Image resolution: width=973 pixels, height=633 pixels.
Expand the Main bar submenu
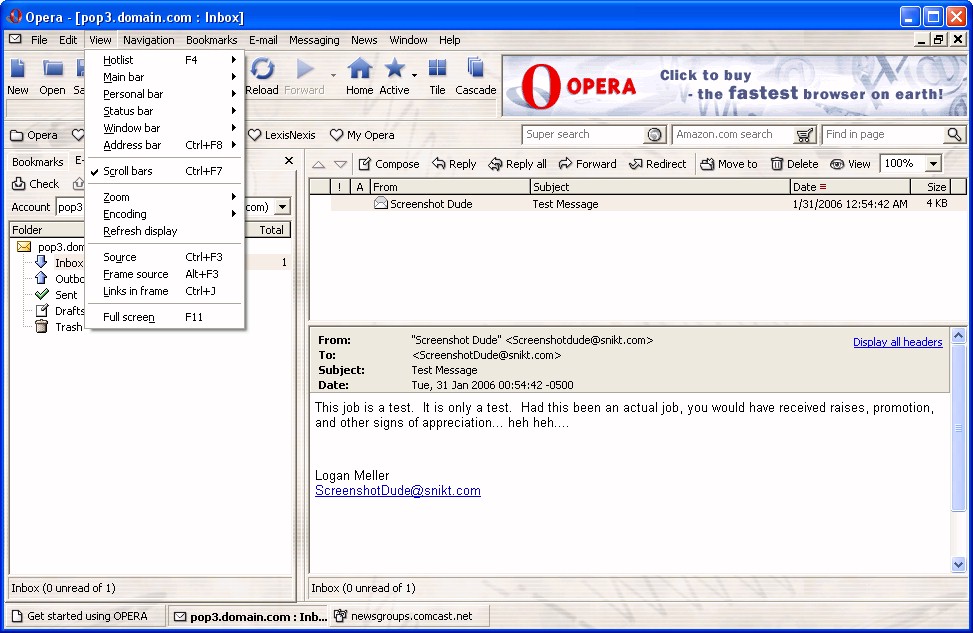[164, 77]
